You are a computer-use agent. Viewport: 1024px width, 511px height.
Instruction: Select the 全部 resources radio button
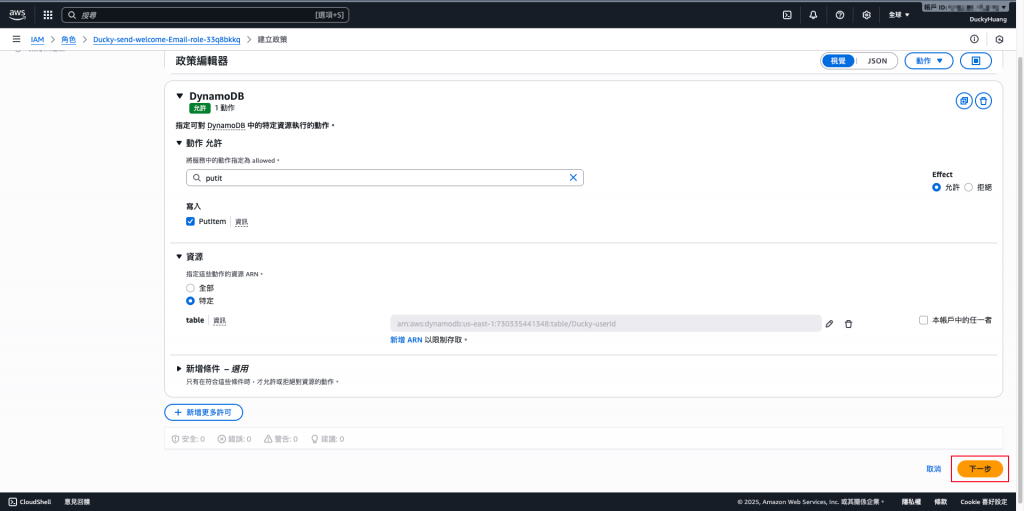pyautogui.click(x=190, y=288)
